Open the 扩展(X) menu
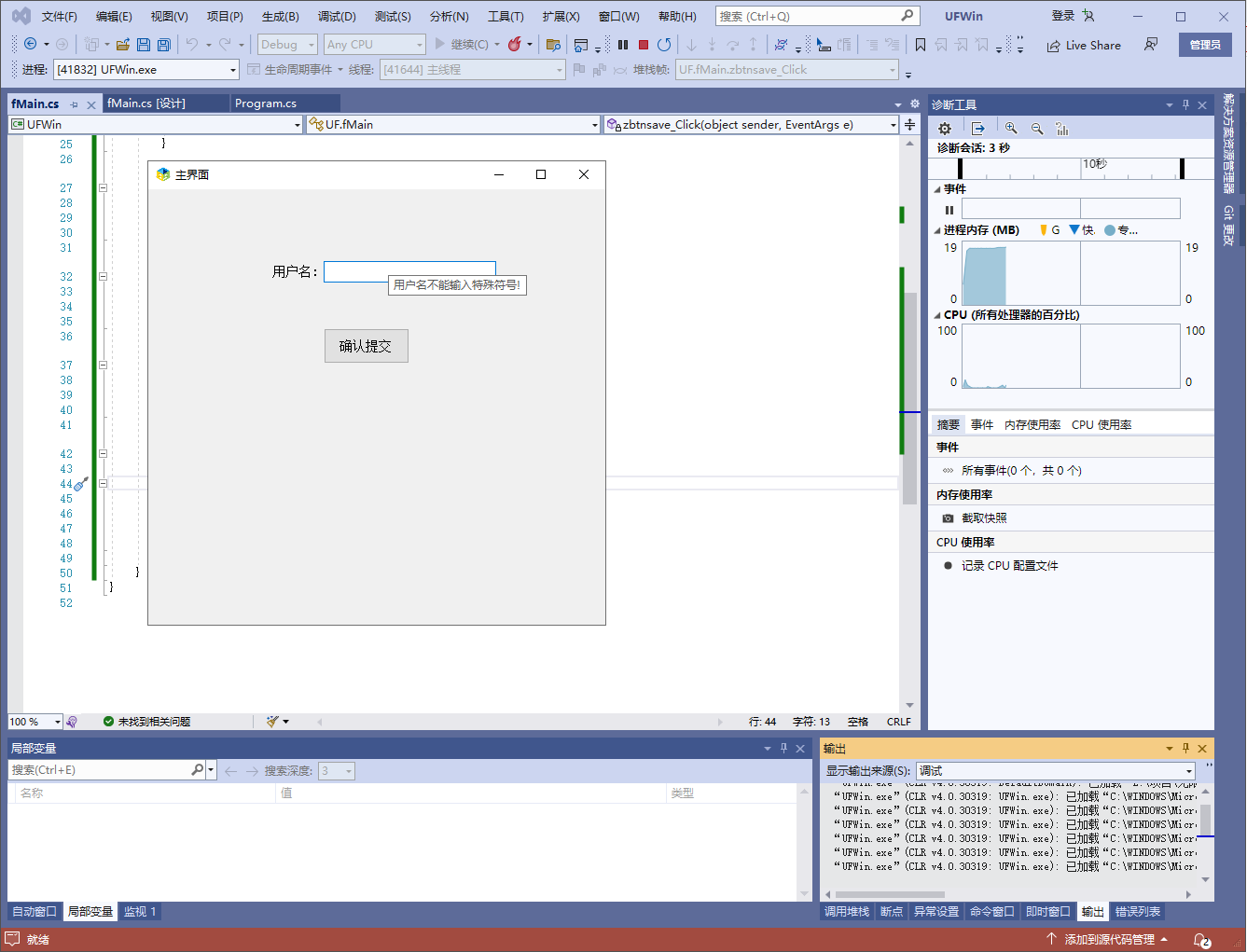The image size is (1247, 952). [x=561, y=16]
